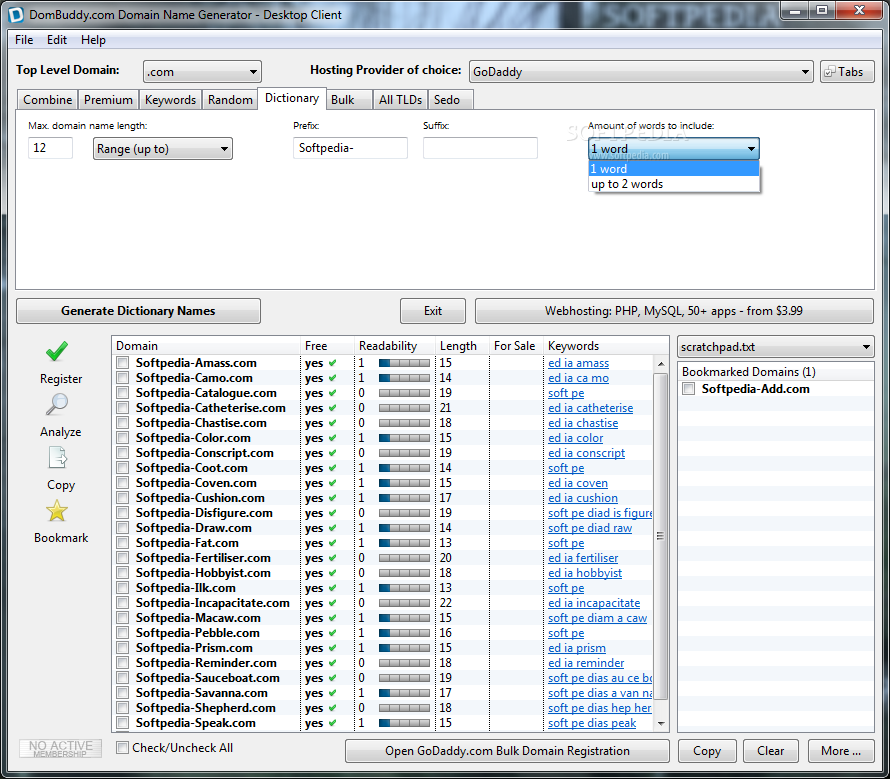Screen dimensions: 890x779
Task: Switch to the All TLDs tab
Action: point(400,99)
